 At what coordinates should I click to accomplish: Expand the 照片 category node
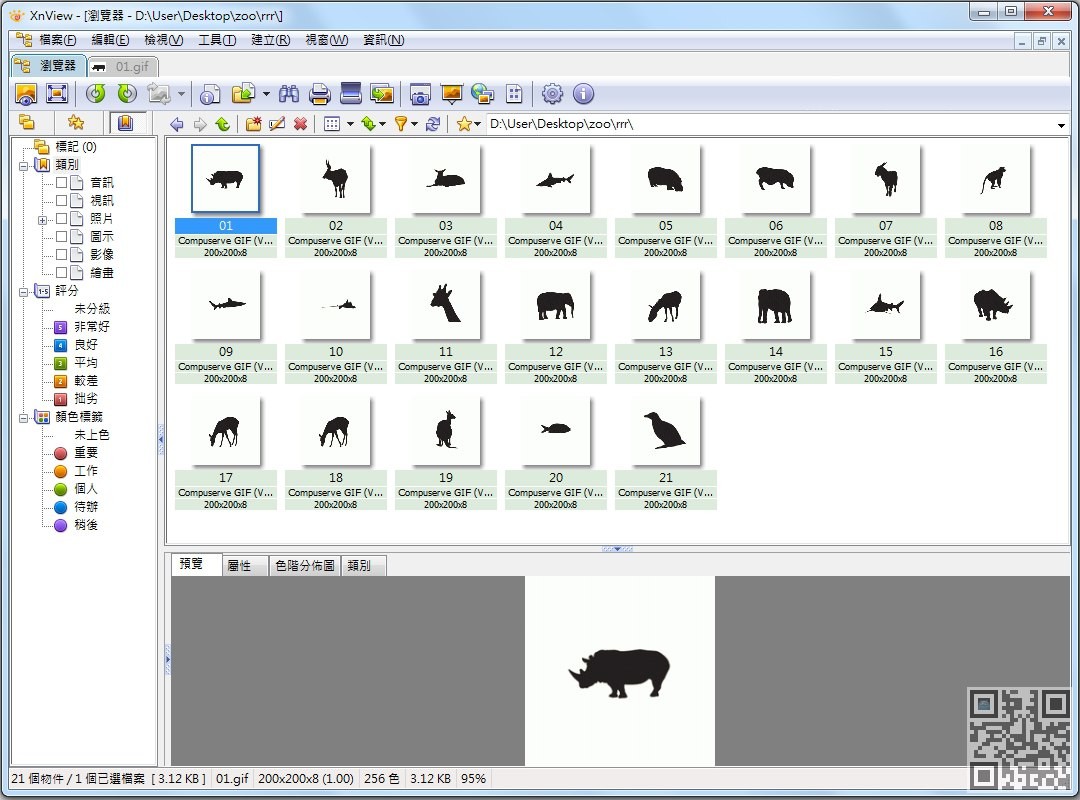pyautogui.click(x=43, y=220)
